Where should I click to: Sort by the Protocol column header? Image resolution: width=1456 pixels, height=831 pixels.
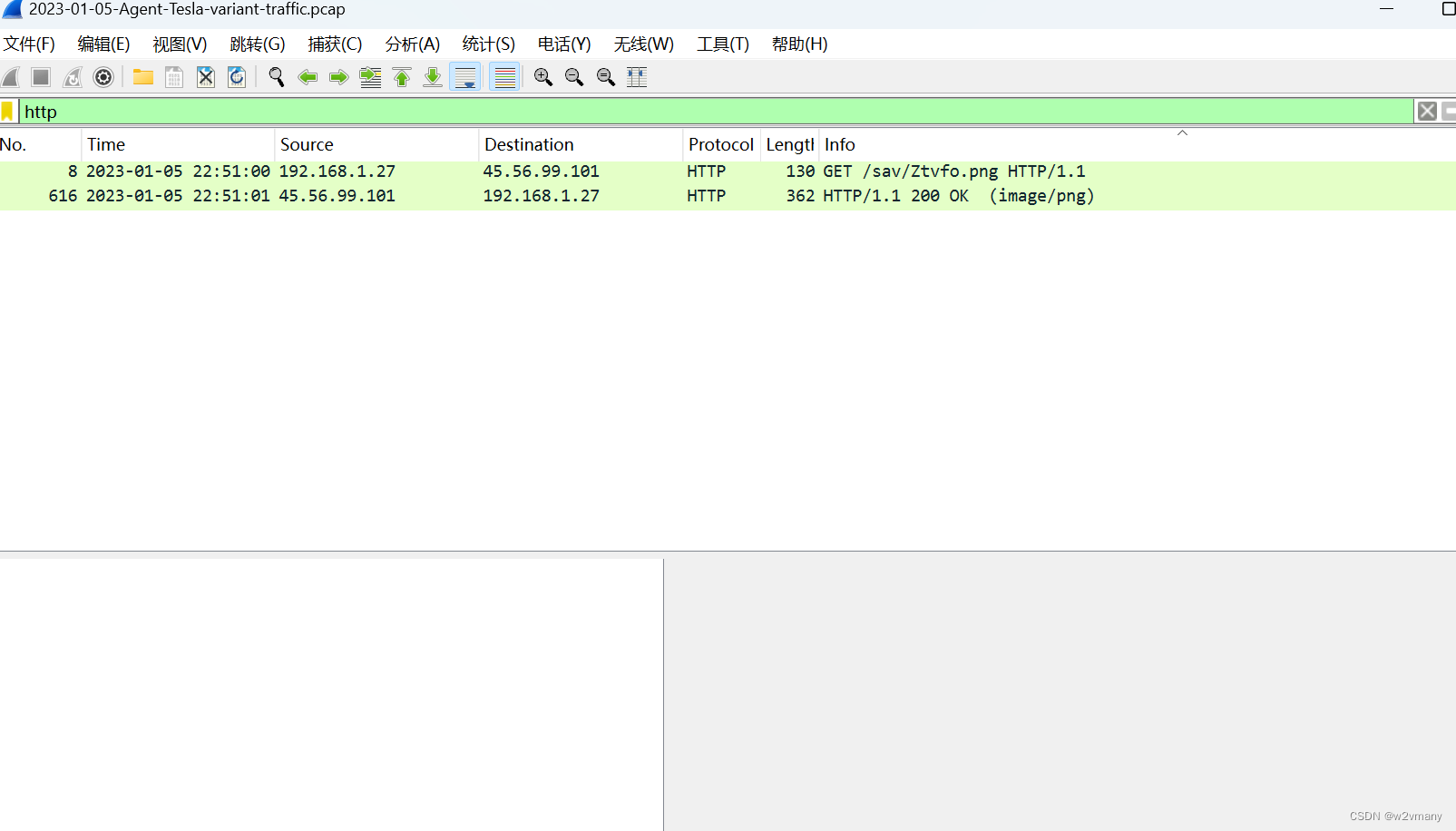click(721, 145)
